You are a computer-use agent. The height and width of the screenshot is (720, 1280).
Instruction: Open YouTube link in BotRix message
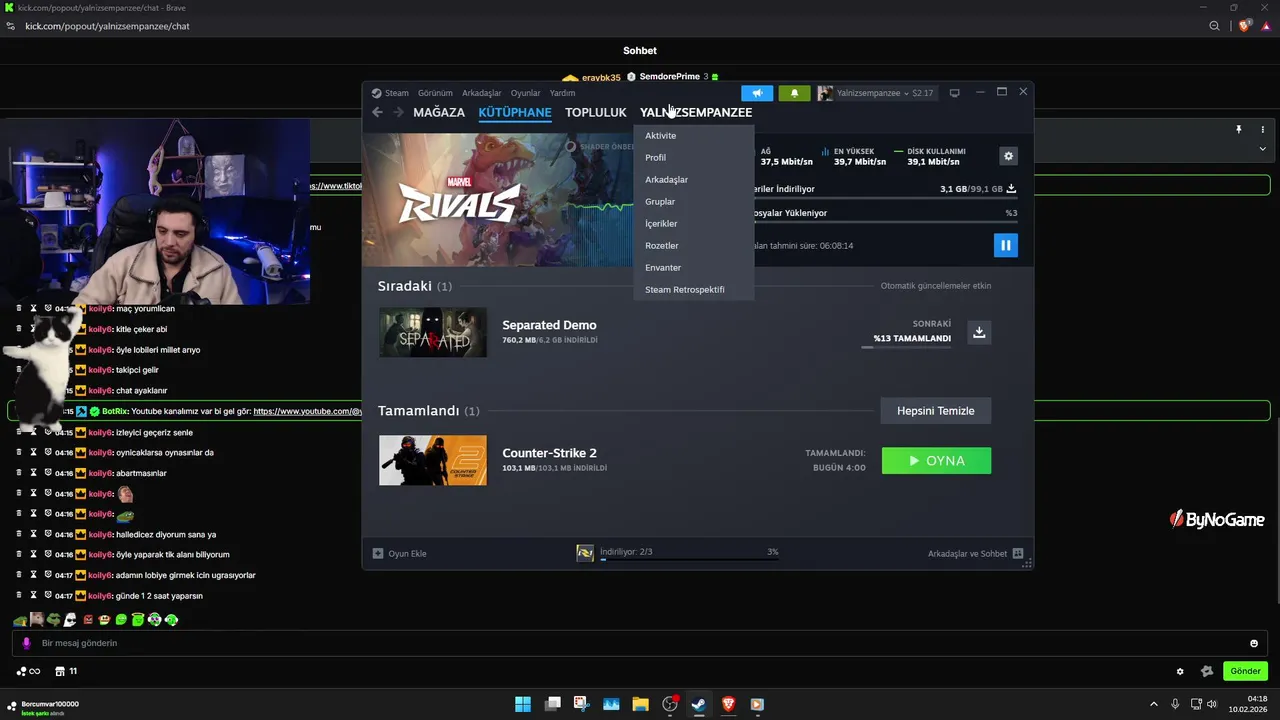(x=308, y=411)
